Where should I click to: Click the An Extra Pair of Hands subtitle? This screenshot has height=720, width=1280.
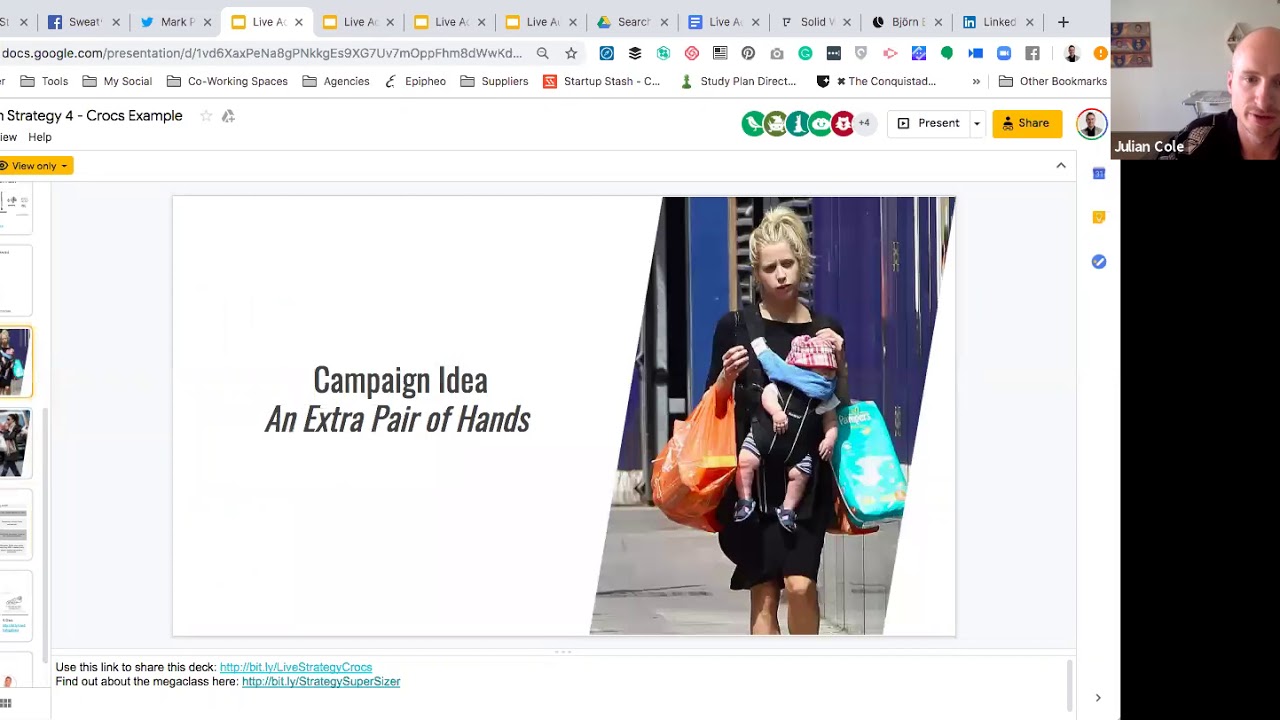pyautogui.click(x=398, y=419)
